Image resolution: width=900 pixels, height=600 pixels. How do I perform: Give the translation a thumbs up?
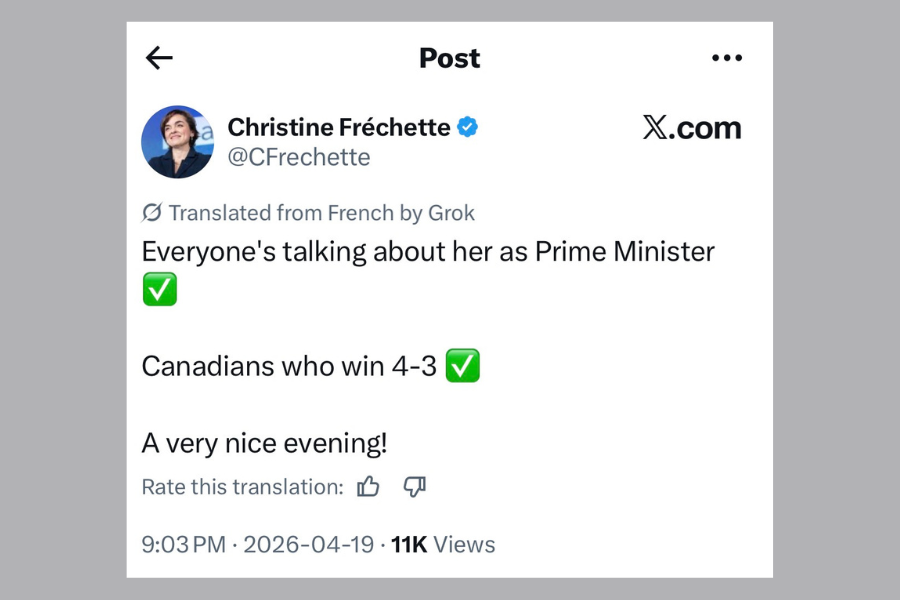(x=369, y=486)
